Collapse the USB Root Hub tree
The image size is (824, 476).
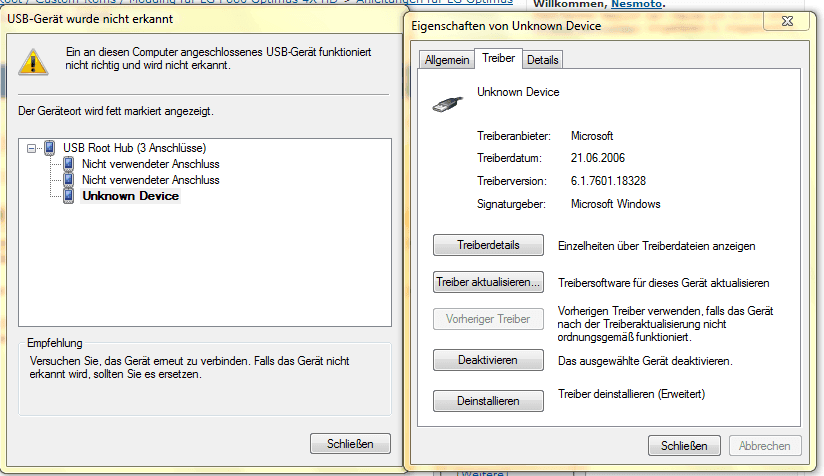click(32, 149)
